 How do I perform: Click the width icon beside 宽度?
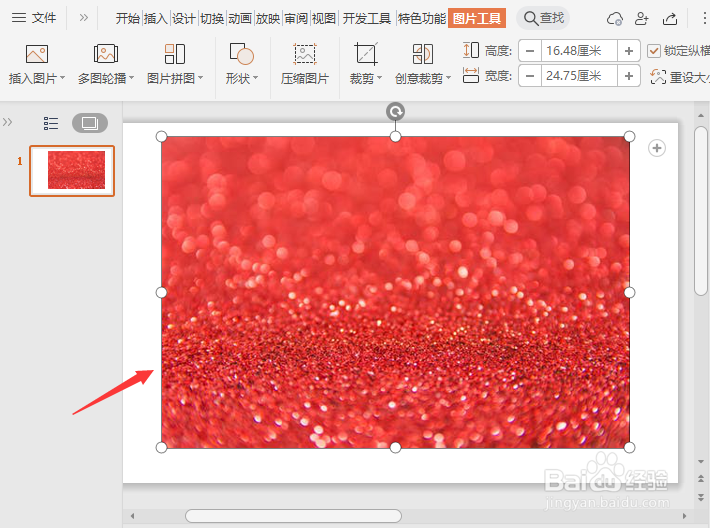pos(471,75)
